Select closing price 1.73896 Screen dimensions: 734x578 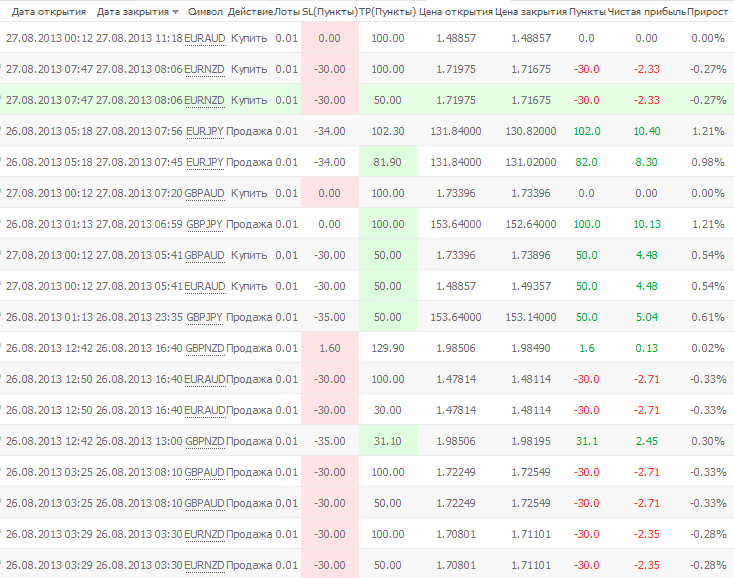pyautogui.click(x=531, y=255)
